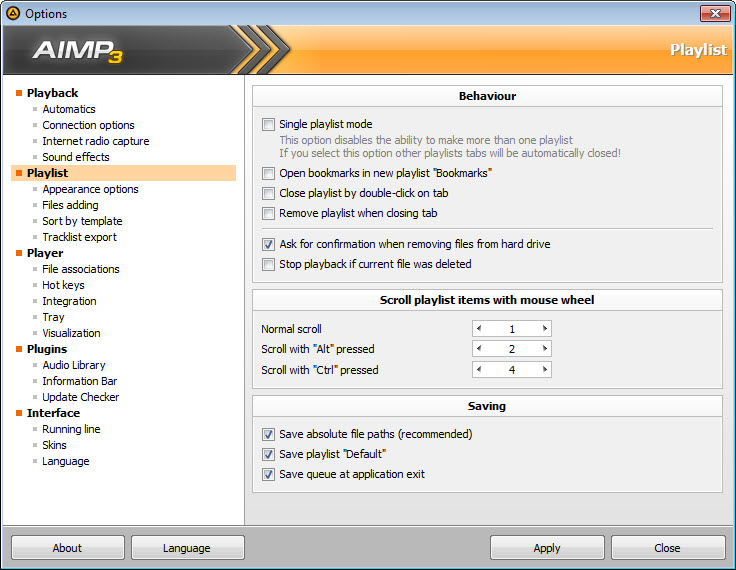Open File associations settings
736x570 pixels.
pyautogui.click(x=81, y=269)
